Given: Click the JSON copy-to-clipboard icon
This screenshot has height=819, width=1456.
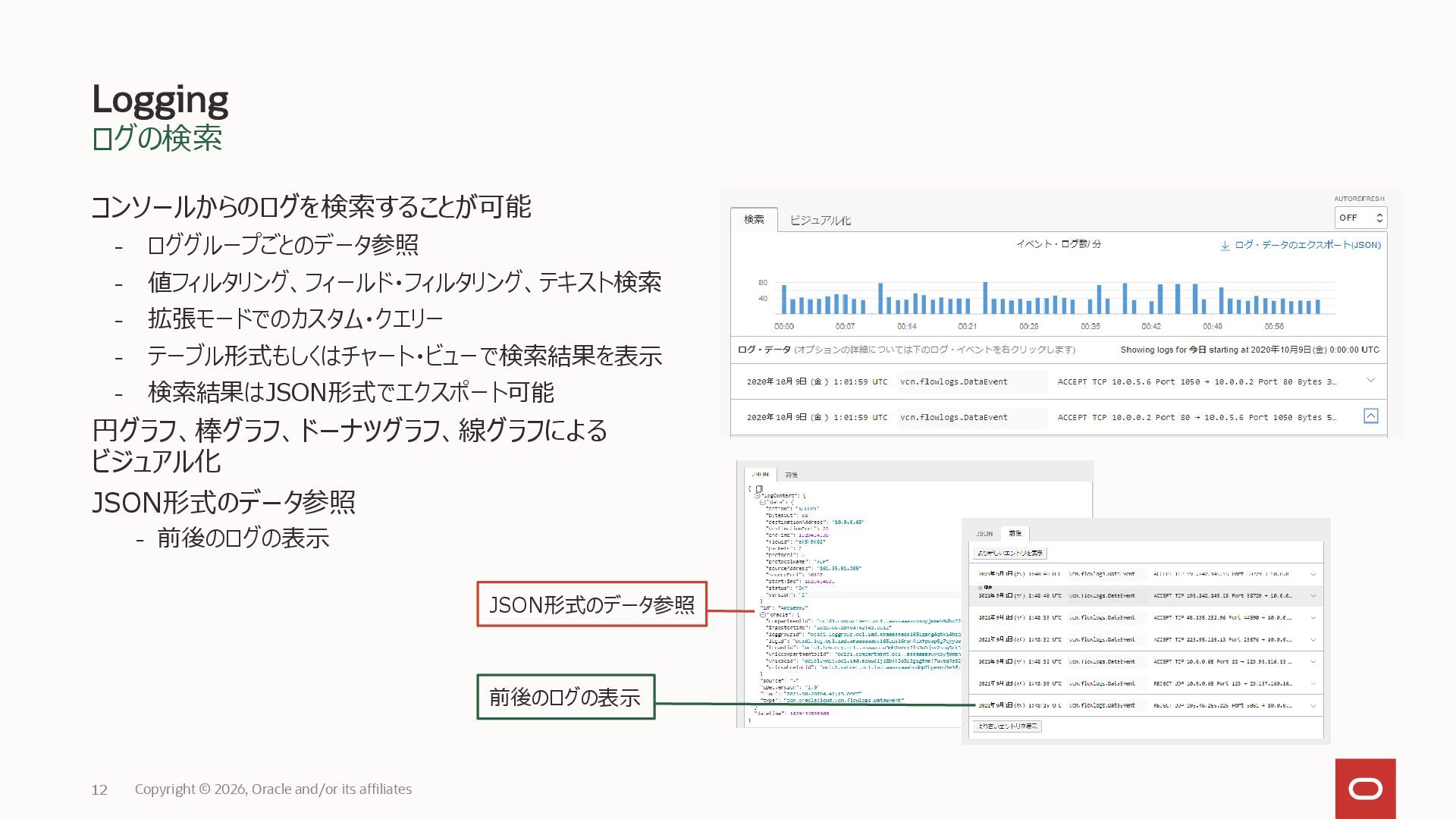Looking at the screenshot, I should 759,489.
